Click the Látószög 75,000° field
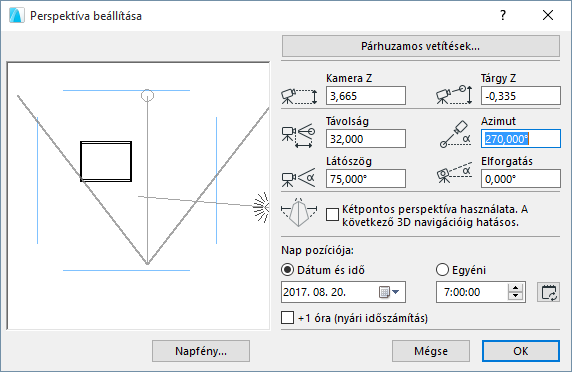The width and height of the screenshot is (572, 372). (366, 179)
